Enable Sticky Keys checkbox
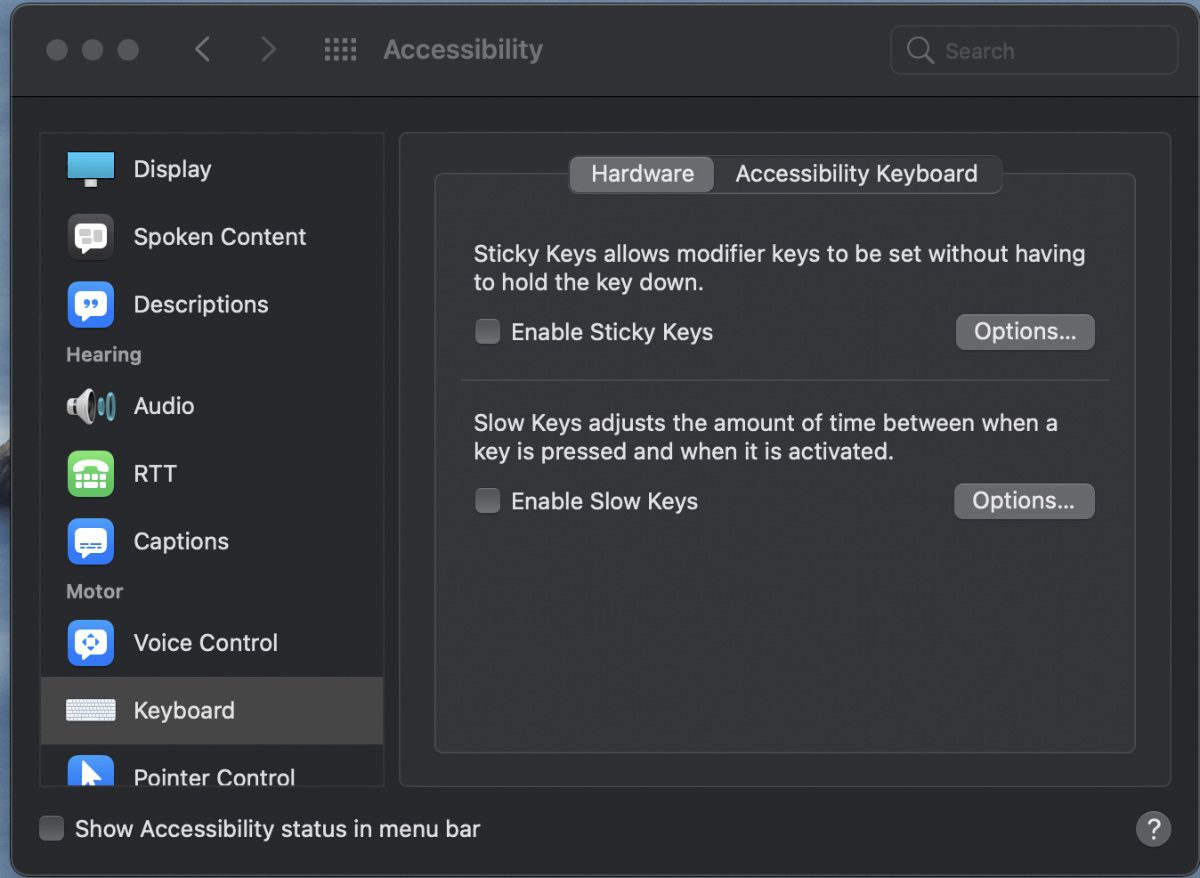 click(x=488, y=332)
